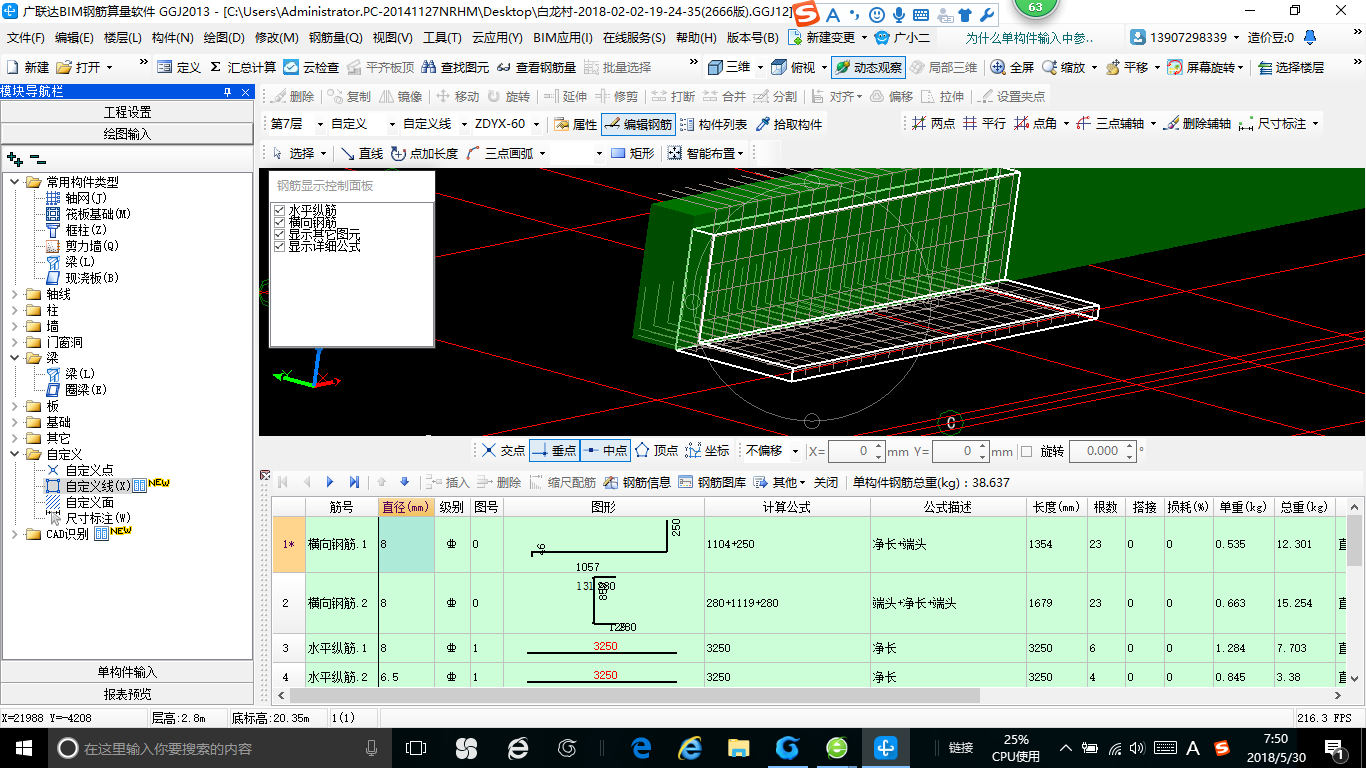Click the 属性 properties icon
This screenshot has height=768, width=1366.
click(575, 124)
